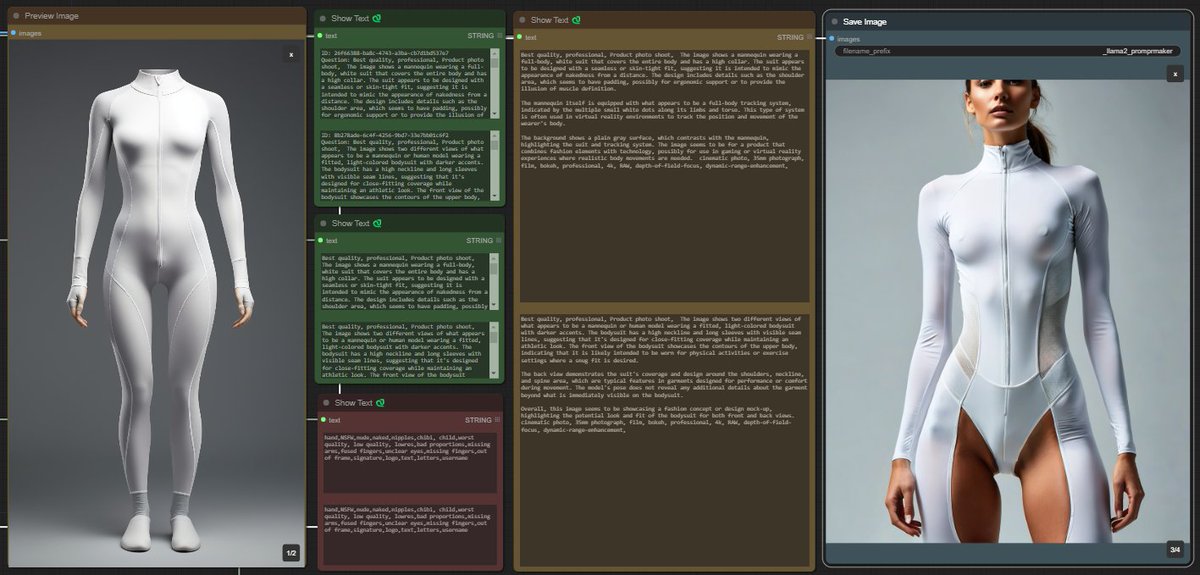
Task: Click the 'Show Text' title on the brown node
Action: point(549,20)
